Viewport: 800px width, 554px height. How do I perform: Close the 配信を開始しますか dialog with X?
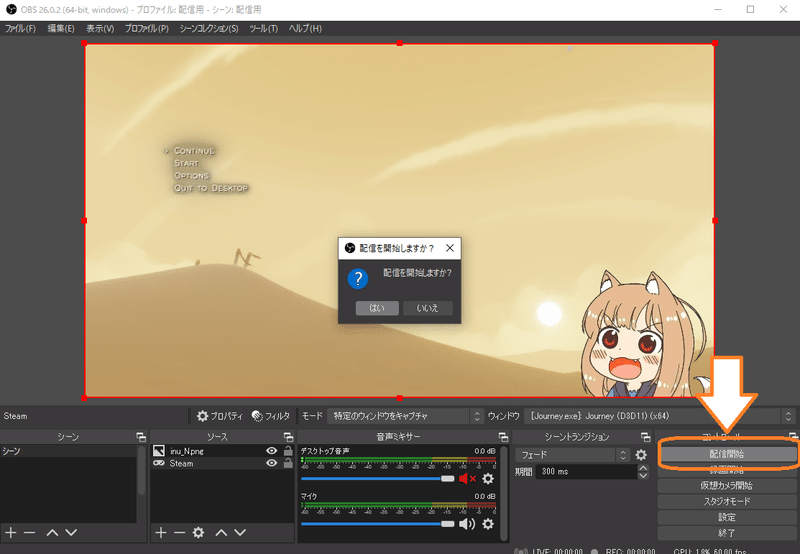pos(449,248)
